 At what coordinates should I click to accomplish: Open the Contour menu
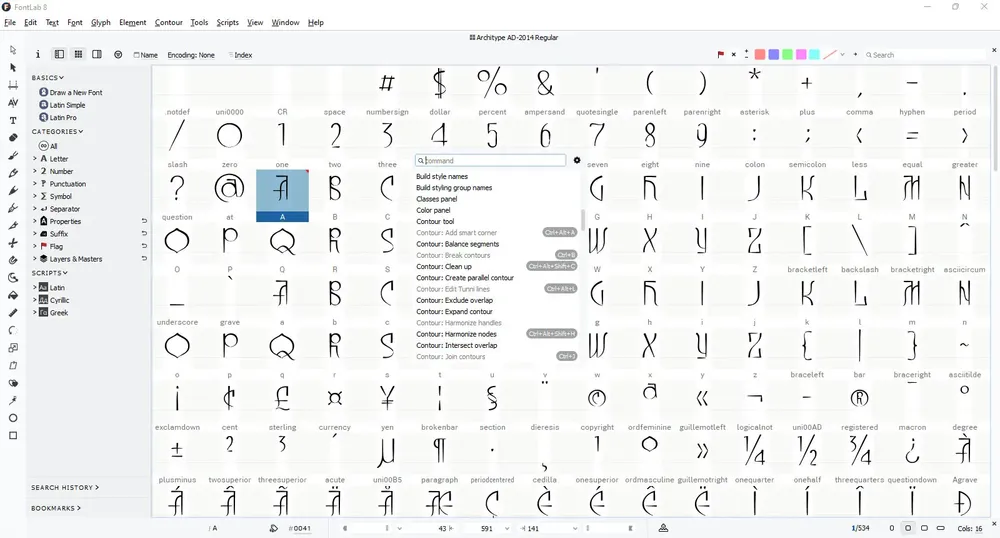click(168, 22)
